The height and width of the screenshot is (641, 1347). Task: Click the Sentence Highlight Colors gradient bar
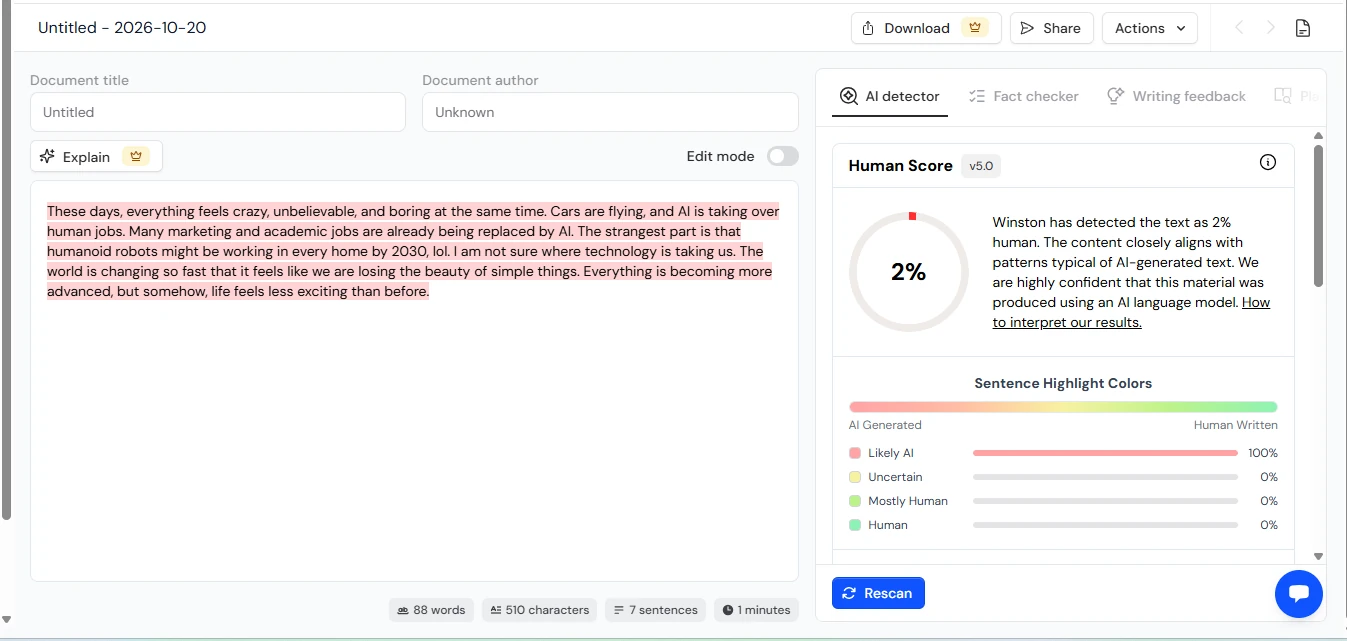tap(1063, 407)
